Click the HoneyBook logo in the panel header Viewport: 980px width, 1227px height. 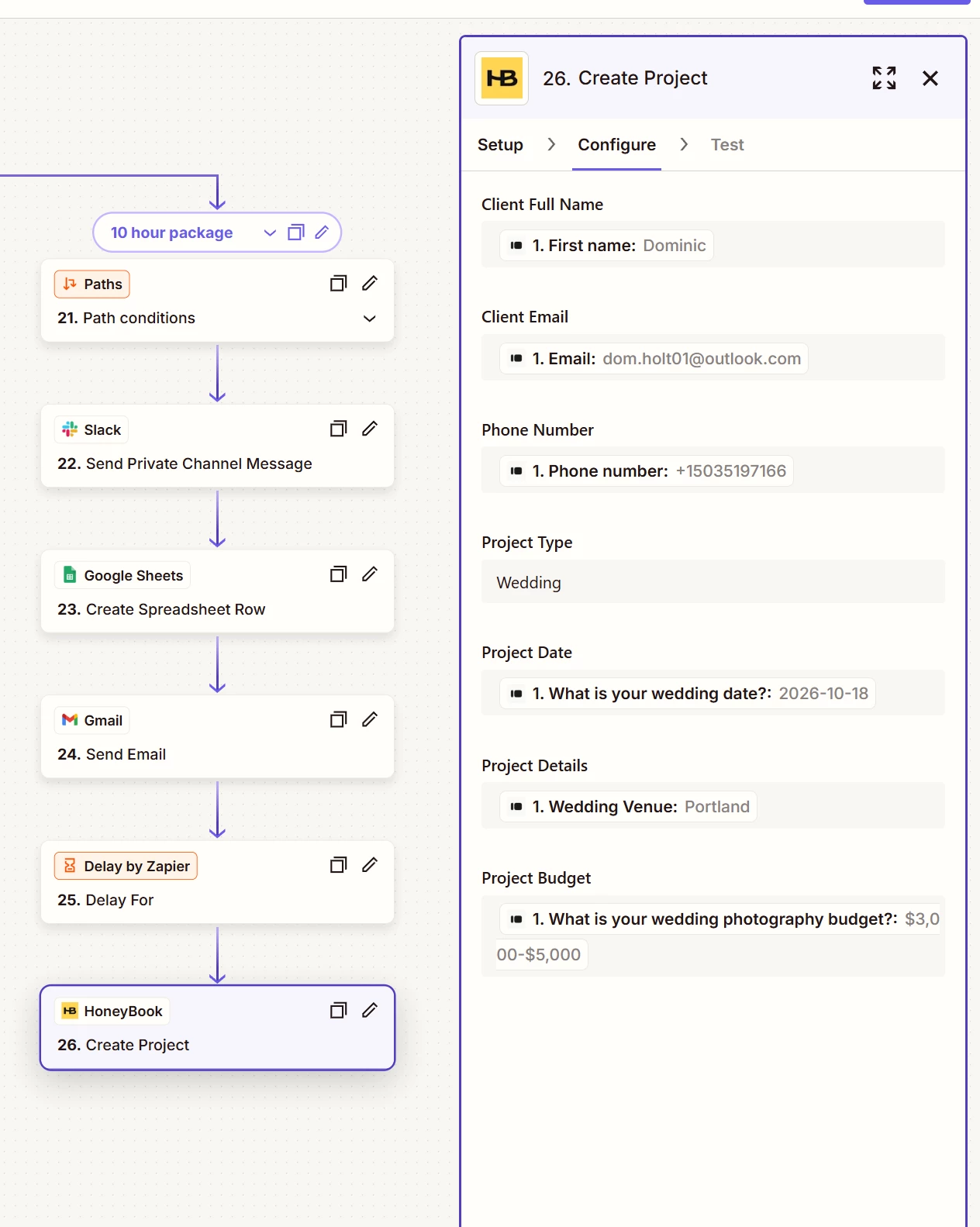tap(502, 78)
